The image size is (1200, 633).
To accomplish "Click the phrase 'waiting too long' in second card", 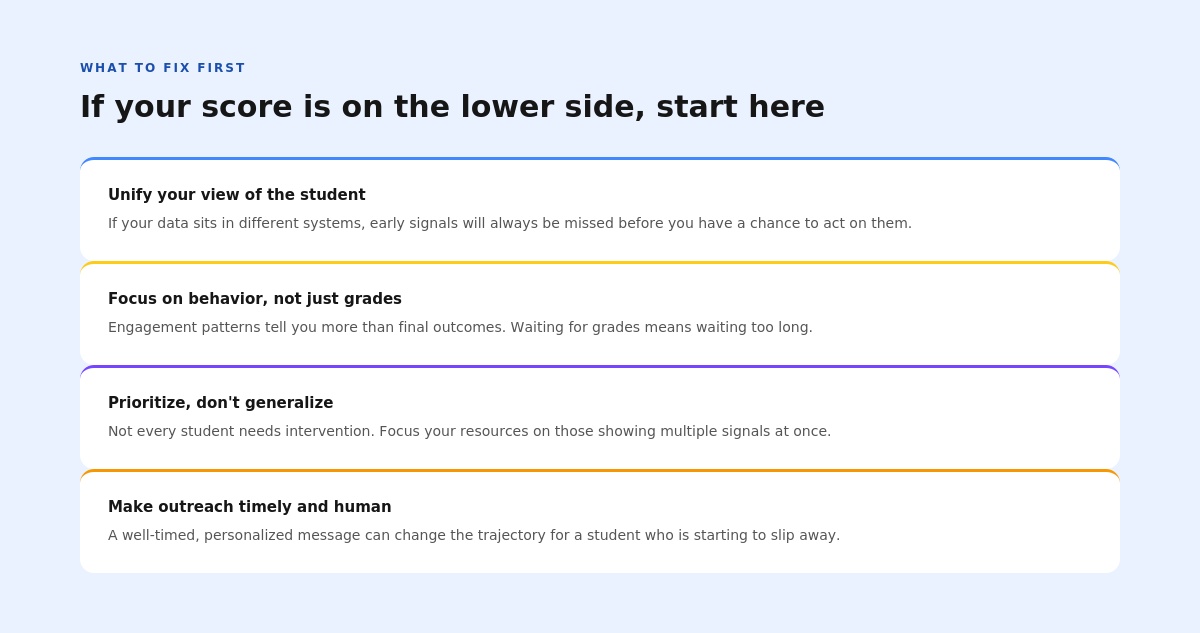I will [754, 327].
